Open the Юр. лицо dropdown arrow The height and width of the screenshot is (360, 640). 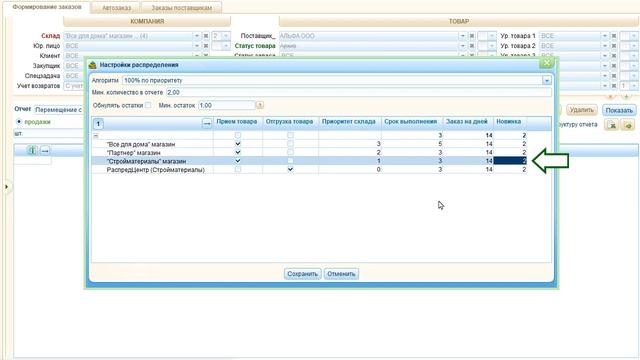point(196,46)
